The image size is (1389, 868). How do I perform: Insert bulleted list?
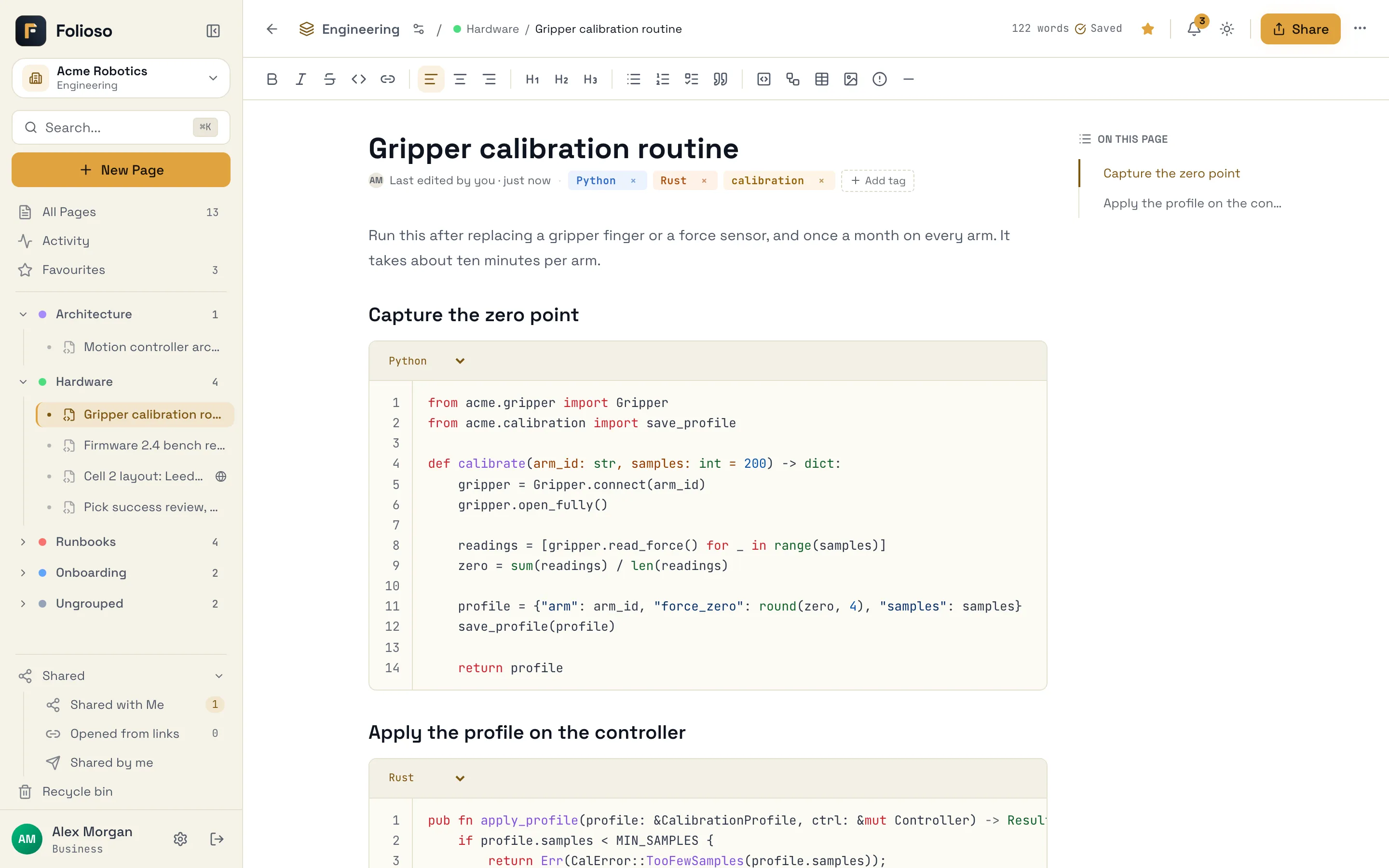(x=634, y=79)
